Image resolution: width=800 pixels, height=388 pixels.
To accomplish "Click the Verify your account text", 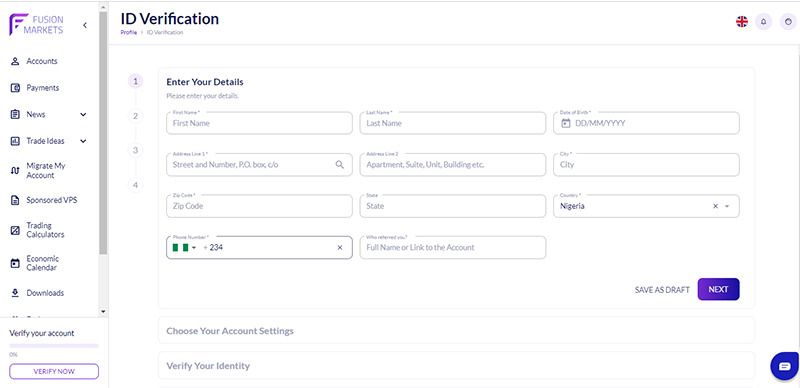I will click(x=42, y=333).
